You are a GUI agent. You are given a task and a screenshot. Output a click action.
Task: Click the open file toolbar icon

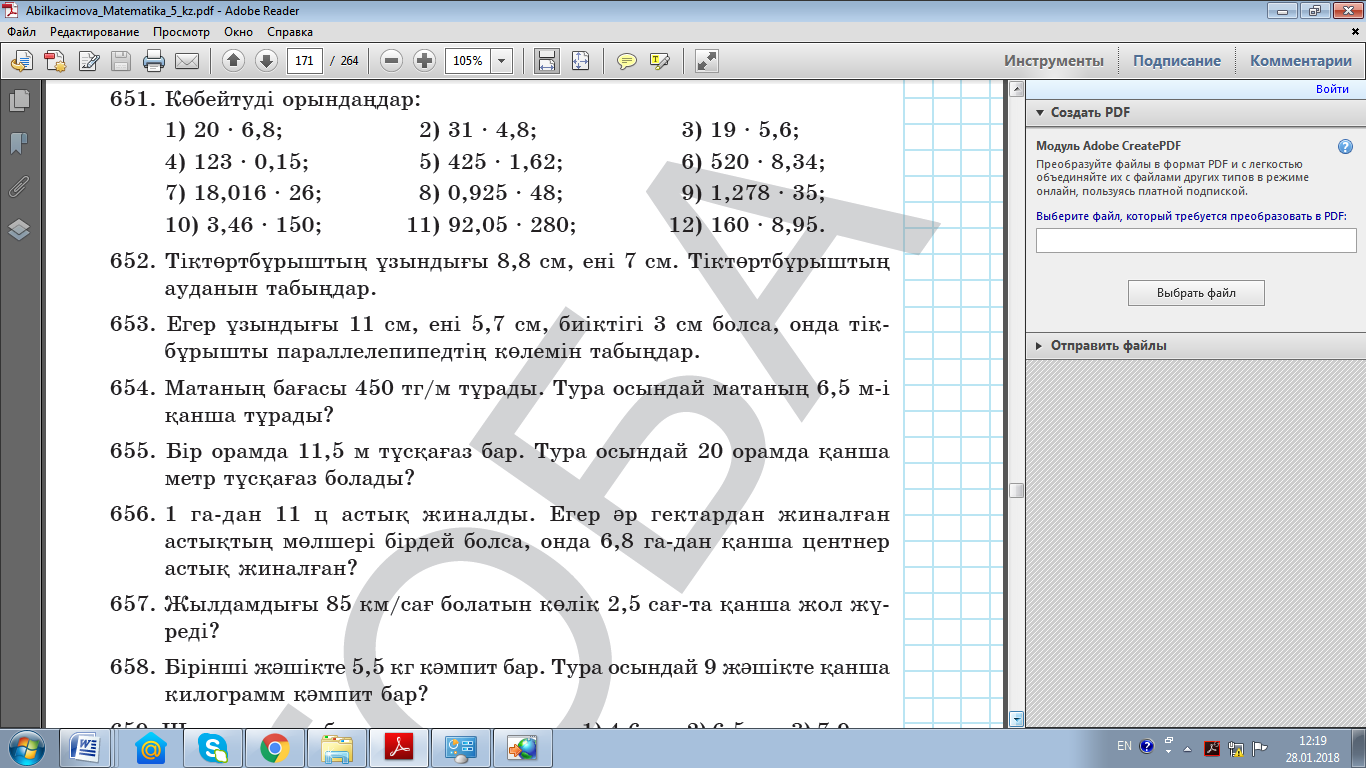pos(21,60)
